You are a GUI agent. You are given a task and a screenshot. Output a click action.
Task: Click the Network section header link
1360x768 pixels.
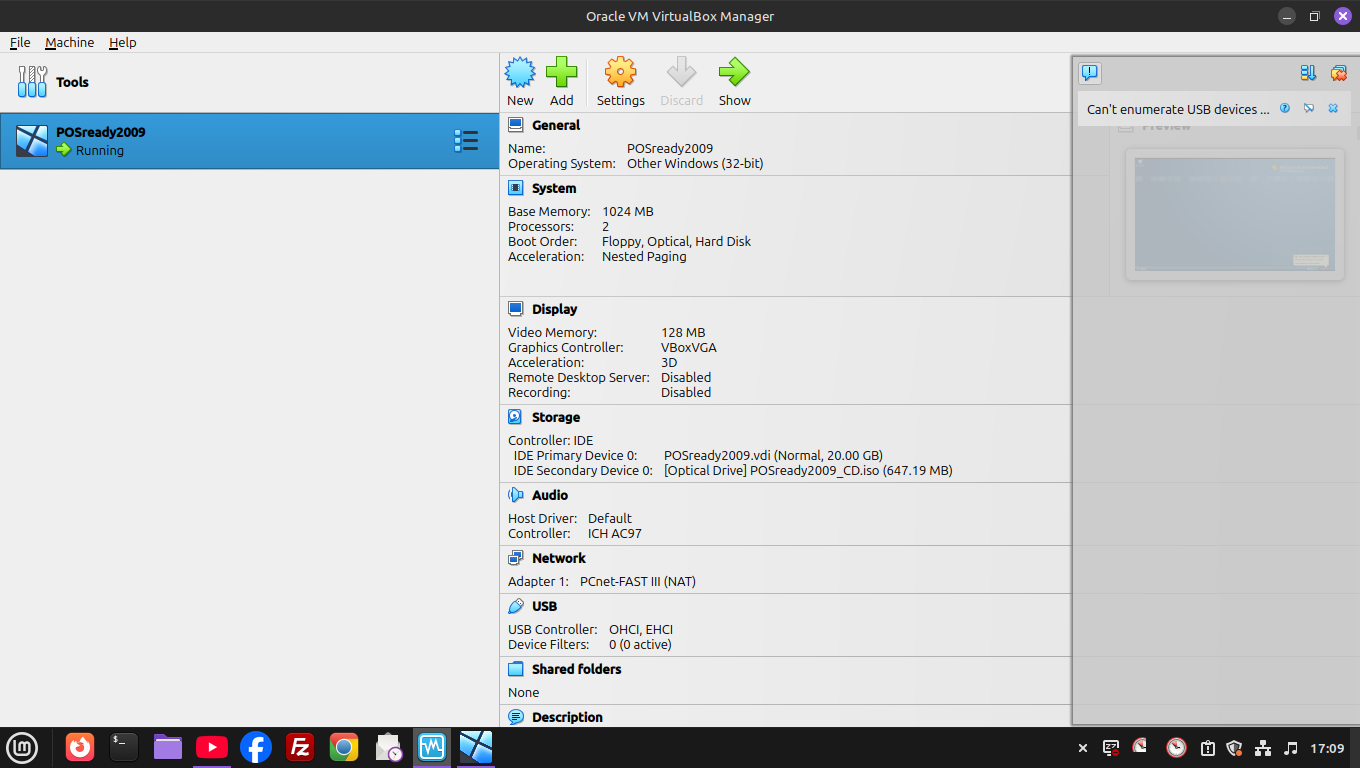tap(558, 558)
